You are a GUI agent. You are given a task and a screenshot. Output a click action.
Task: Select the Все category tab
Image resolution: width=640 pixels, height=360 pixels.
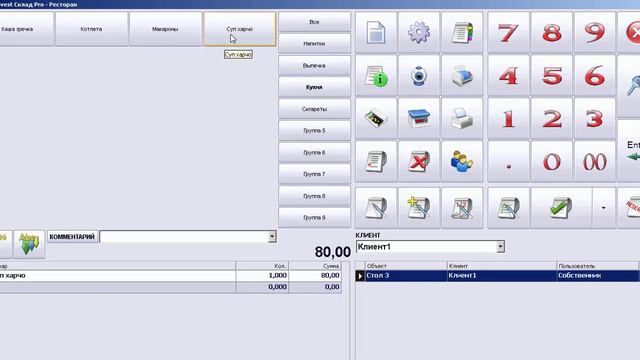click(314, 22)
